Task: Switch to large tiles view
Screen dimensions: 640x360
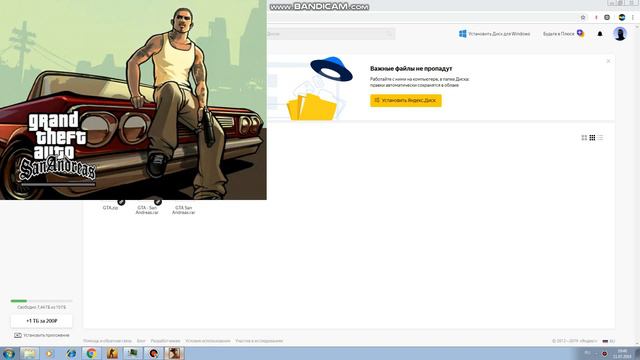Action: (x=584, y=138)
